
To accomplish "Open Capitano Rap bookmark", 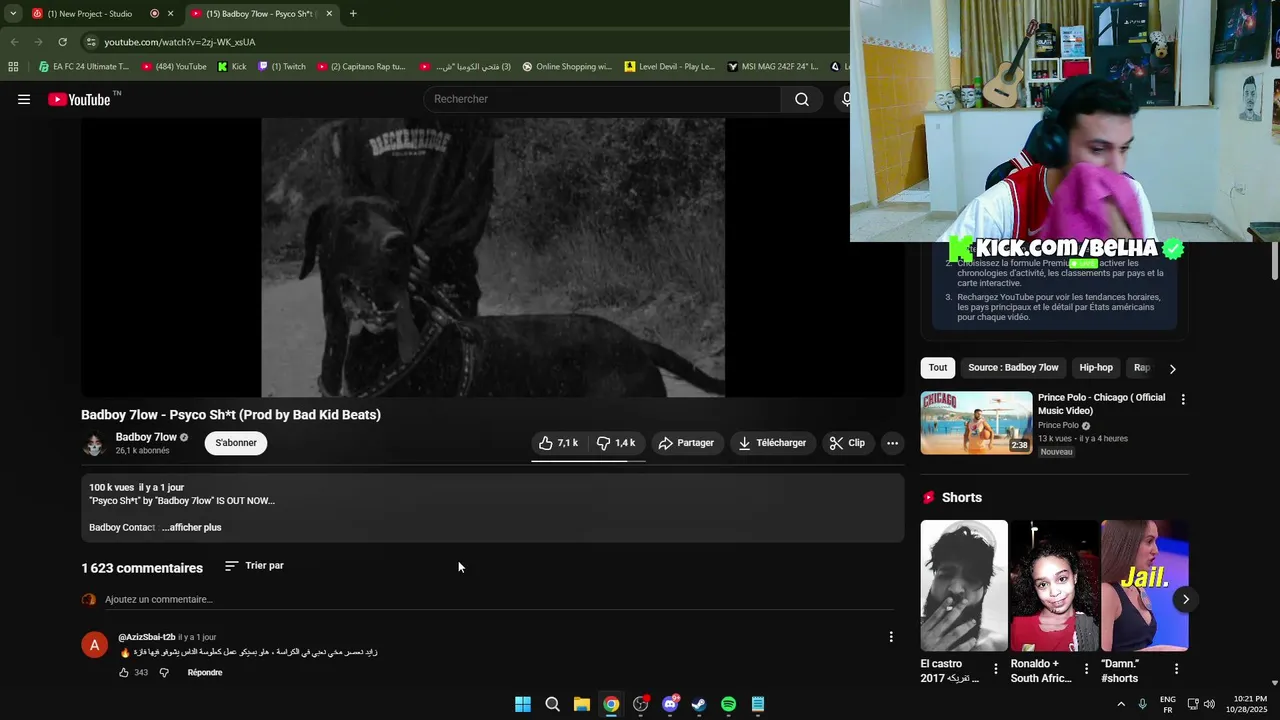I will click(362, 67).
